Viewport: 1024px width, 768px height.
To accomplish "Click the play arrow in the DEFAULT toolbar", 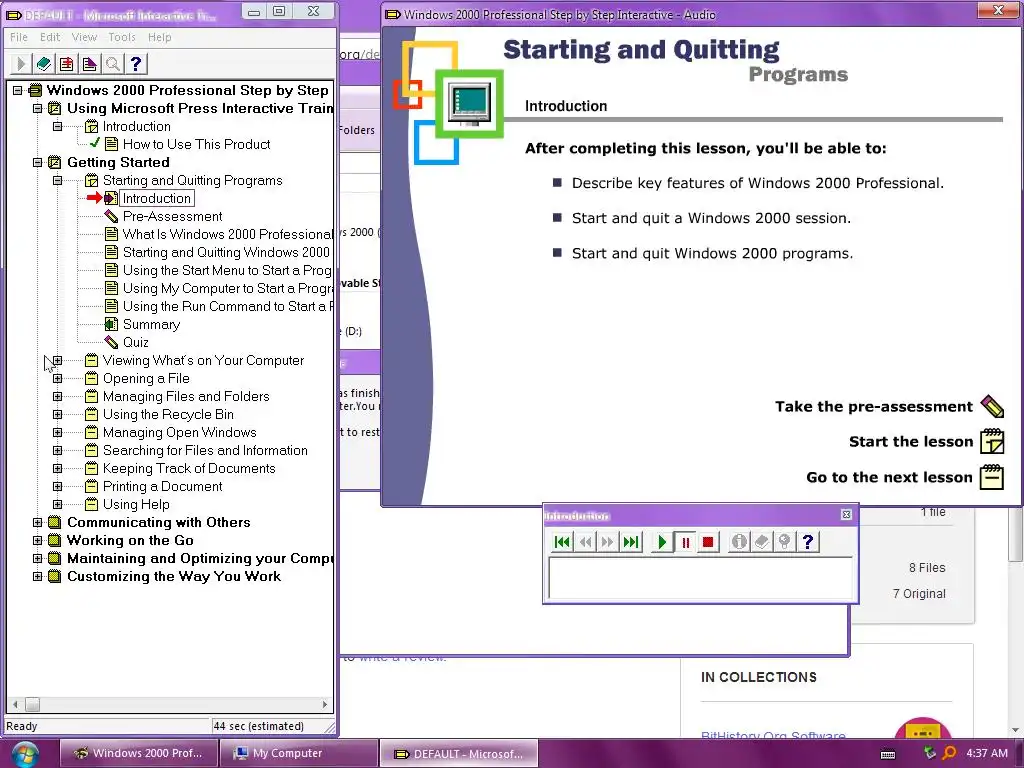I will (x=20, y=64).
